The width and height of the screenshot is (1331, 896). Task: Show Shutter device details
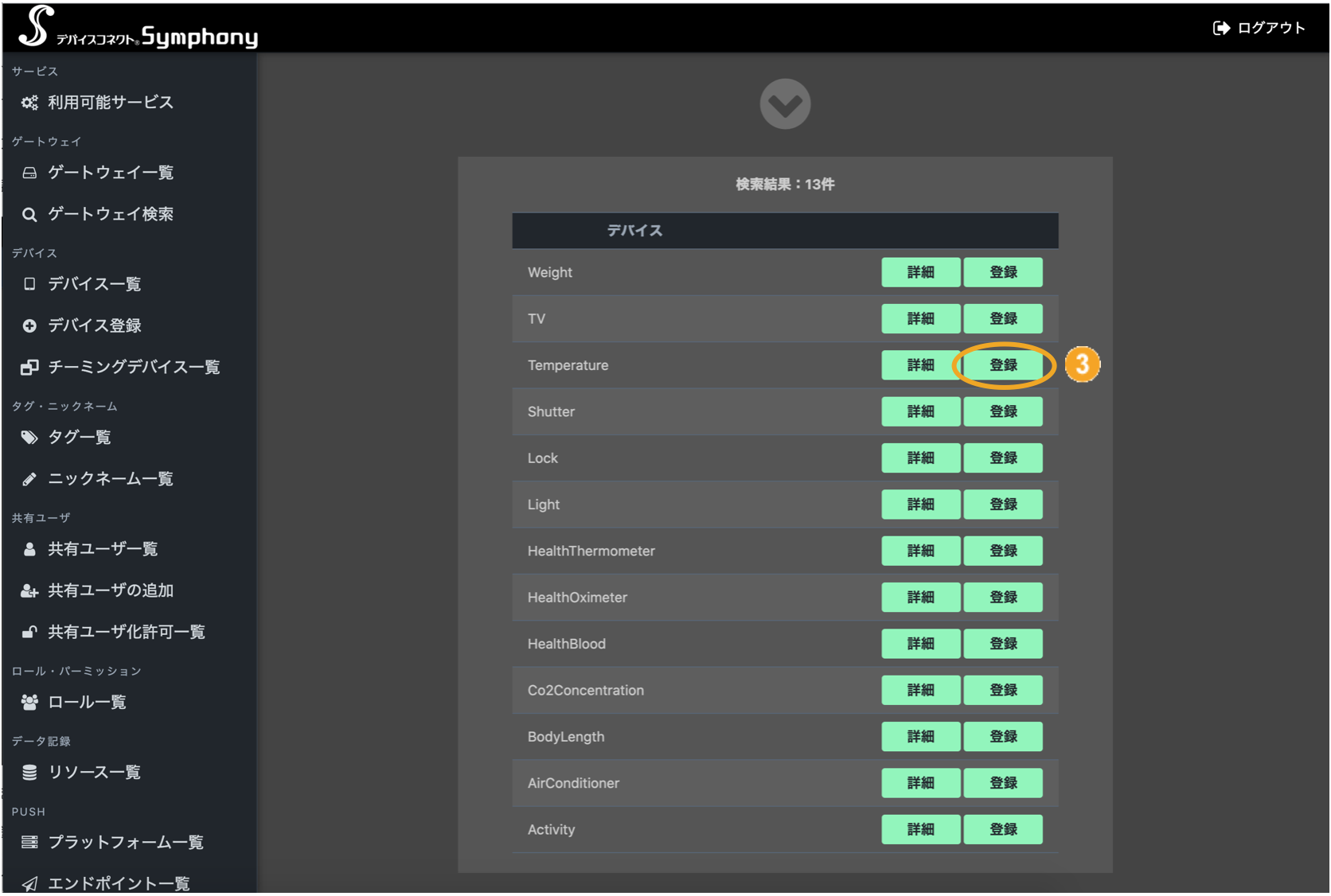[920, 411]
